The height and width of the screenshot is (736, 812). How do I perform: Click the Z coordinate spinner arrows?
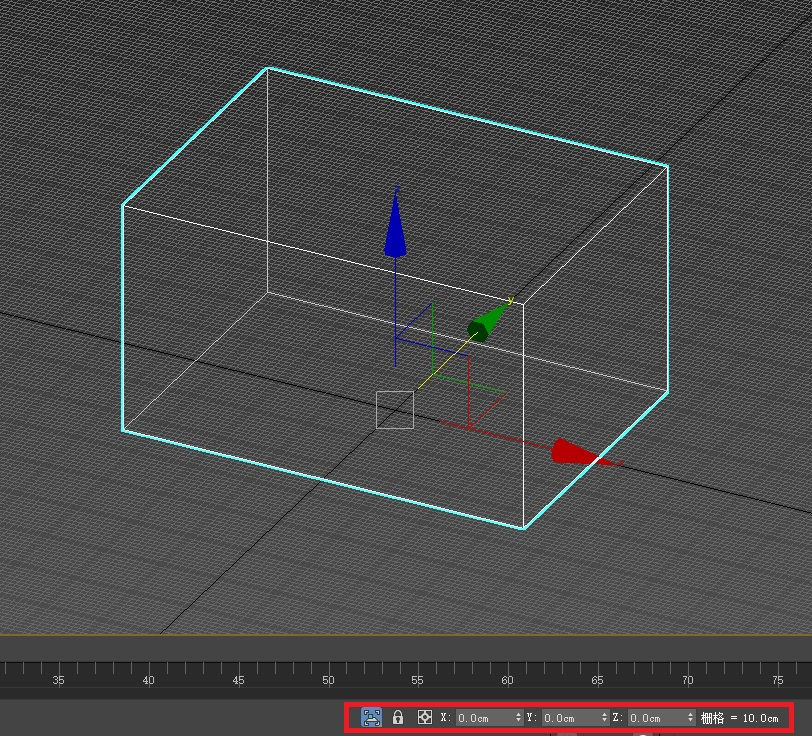click(691, 718)
